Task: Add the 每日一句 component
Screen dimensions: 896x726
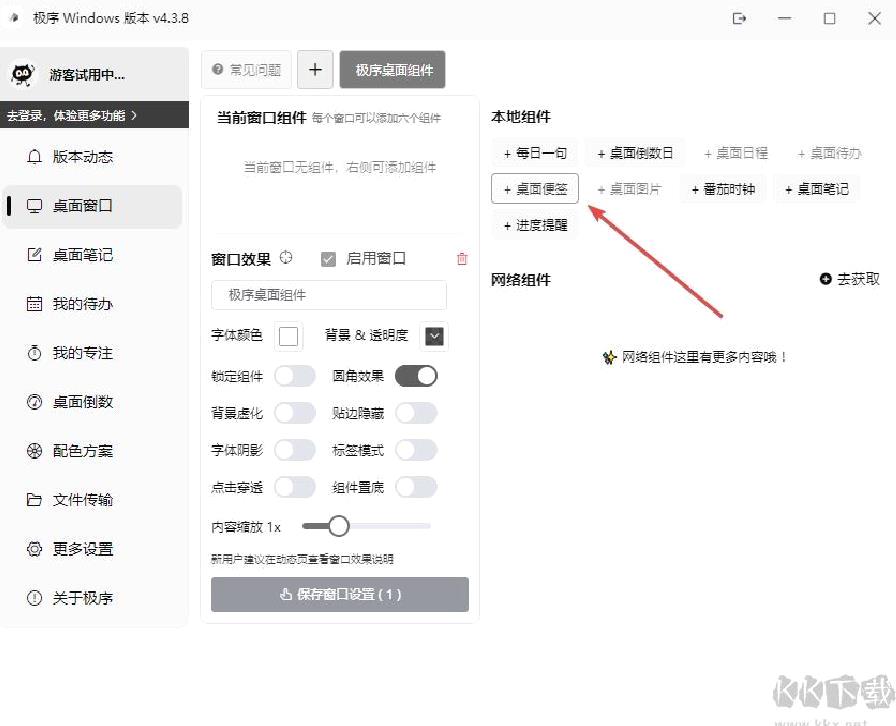Action: point(534,153)
